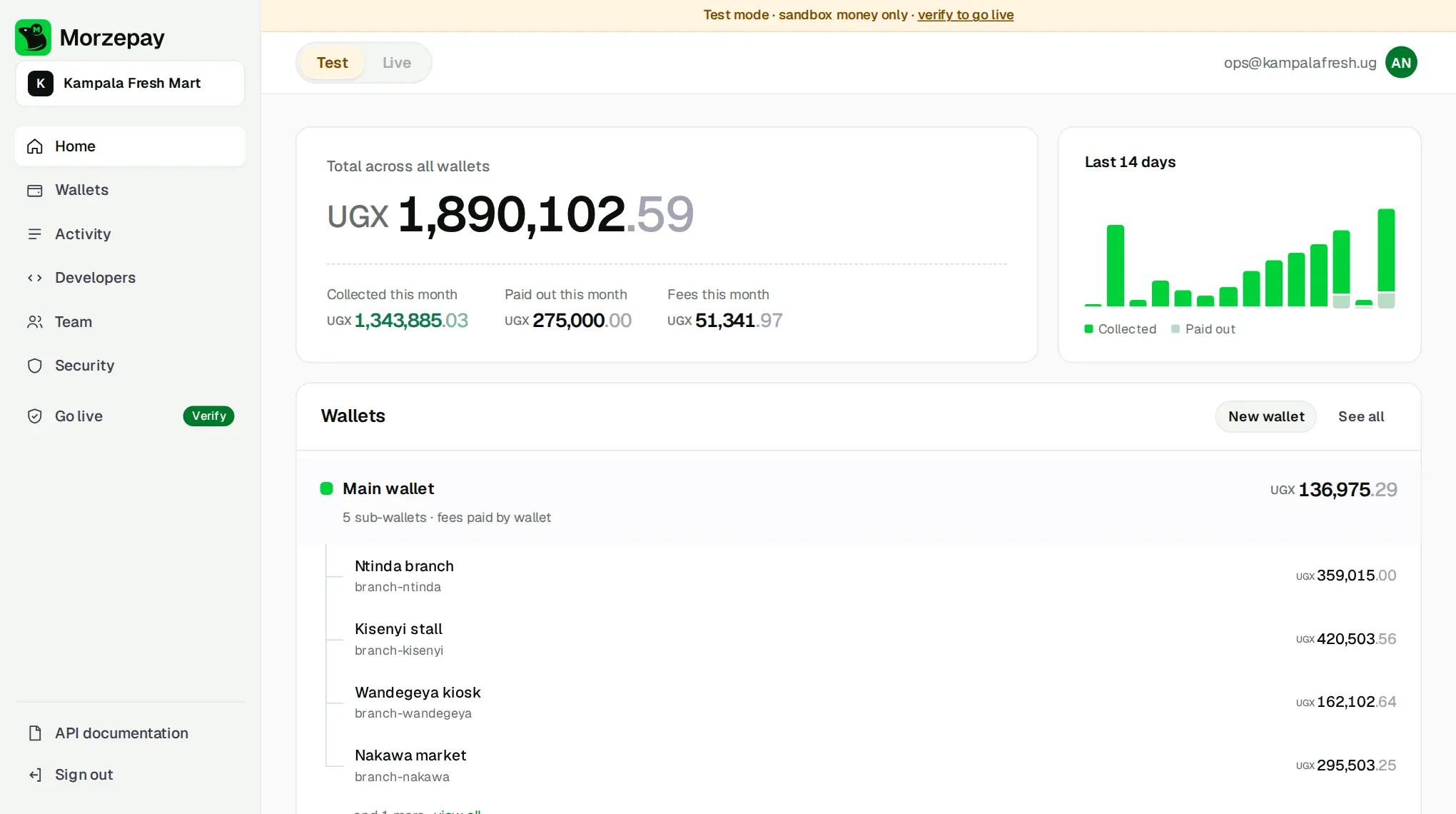
Task: Click the Last 14 days chart title
Action: tap(1130, 162)
